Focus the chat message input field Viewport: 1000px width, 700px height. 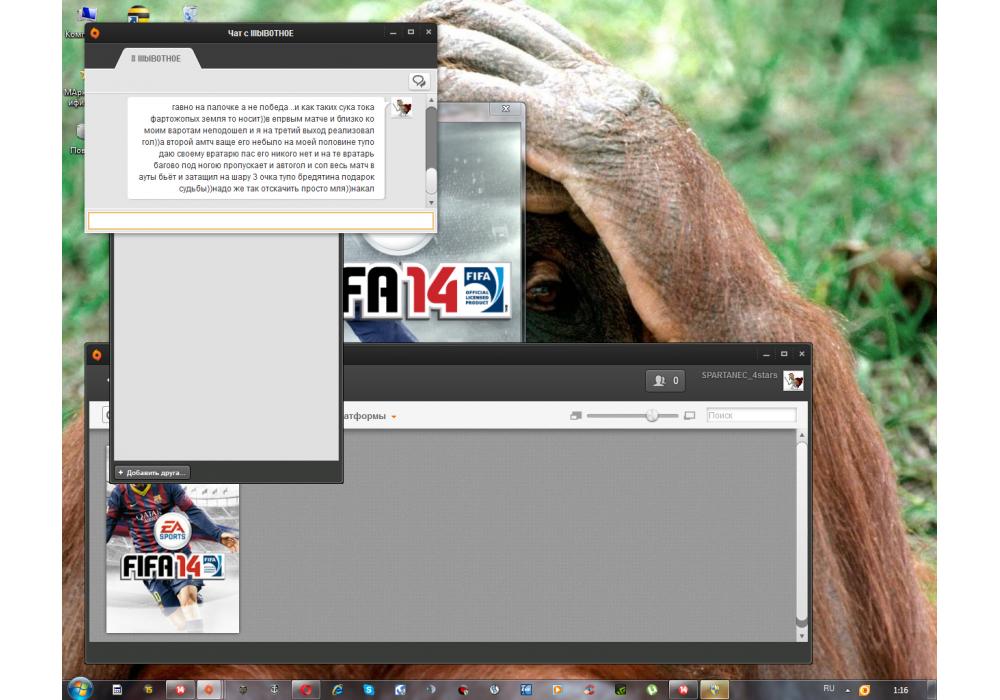click(260, 221)
